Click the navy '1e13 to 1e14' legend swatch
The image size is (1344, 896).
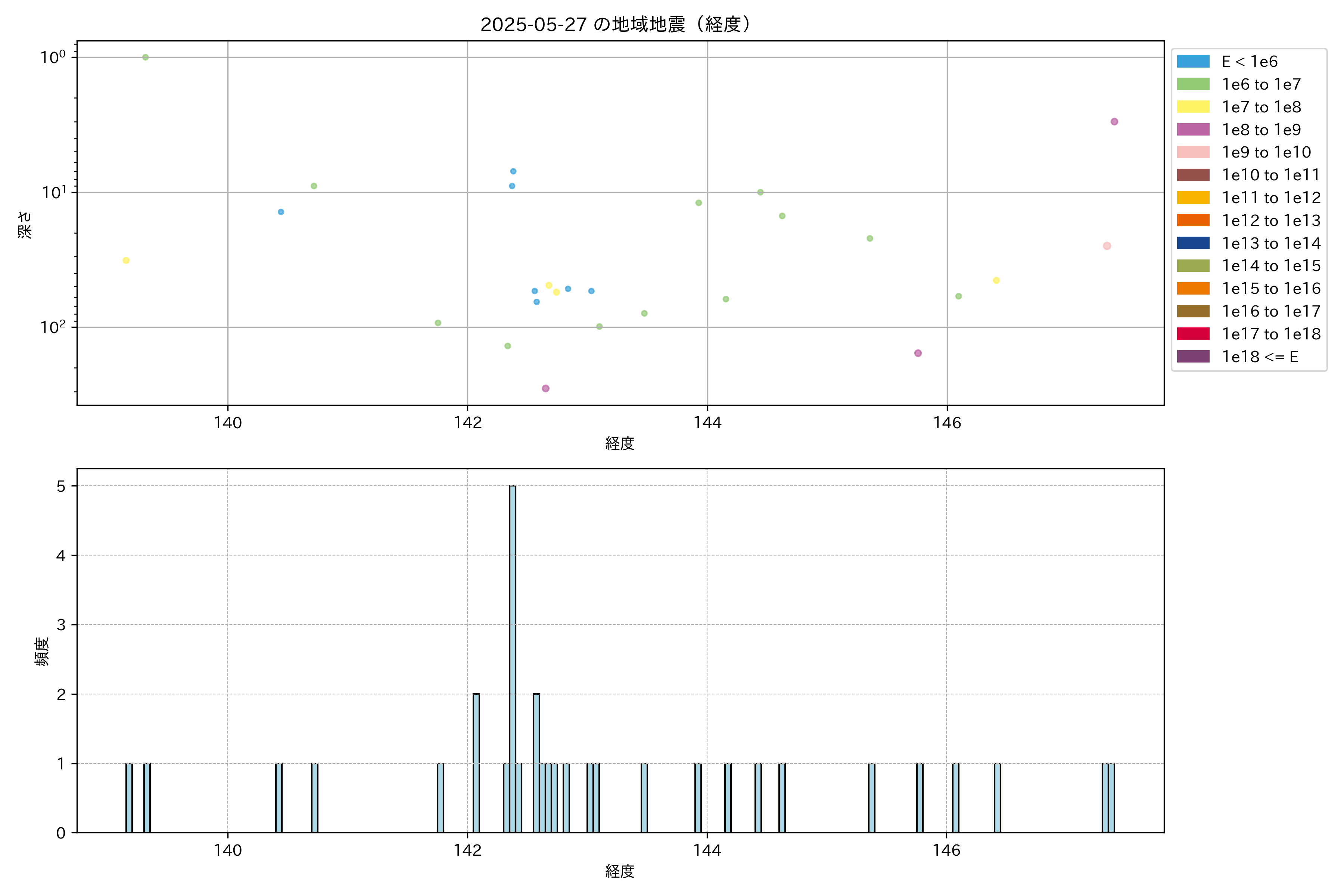tap(1192, 243)
